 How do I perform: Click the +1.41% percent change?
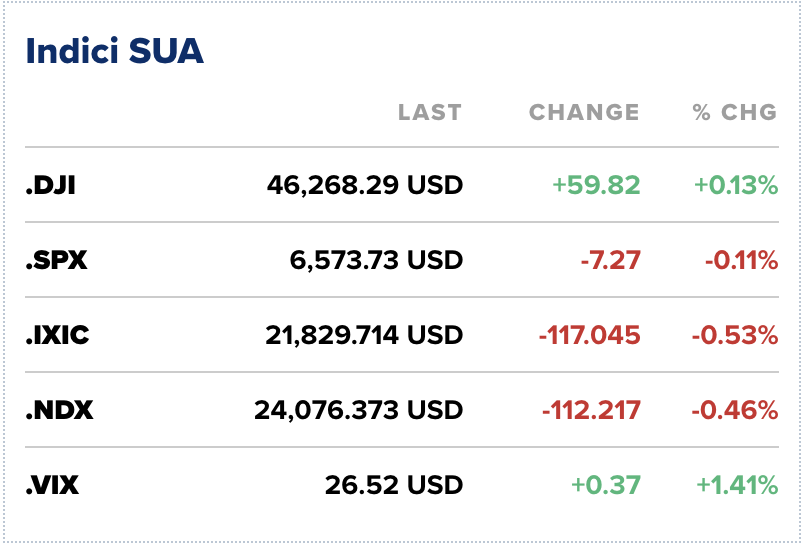coord(737,485)
